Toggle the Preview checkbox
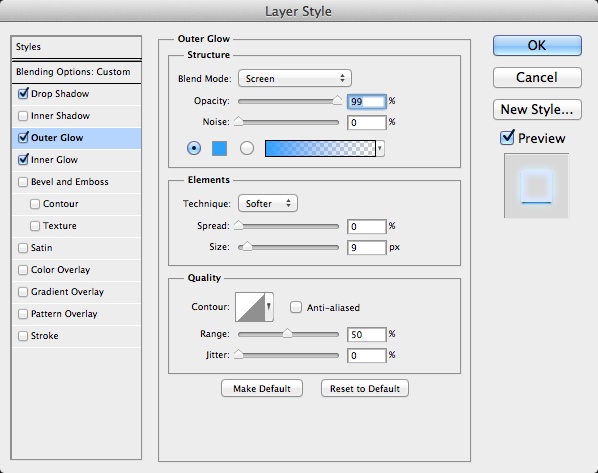Screen dimensions: 598x473 click(507, 138)
